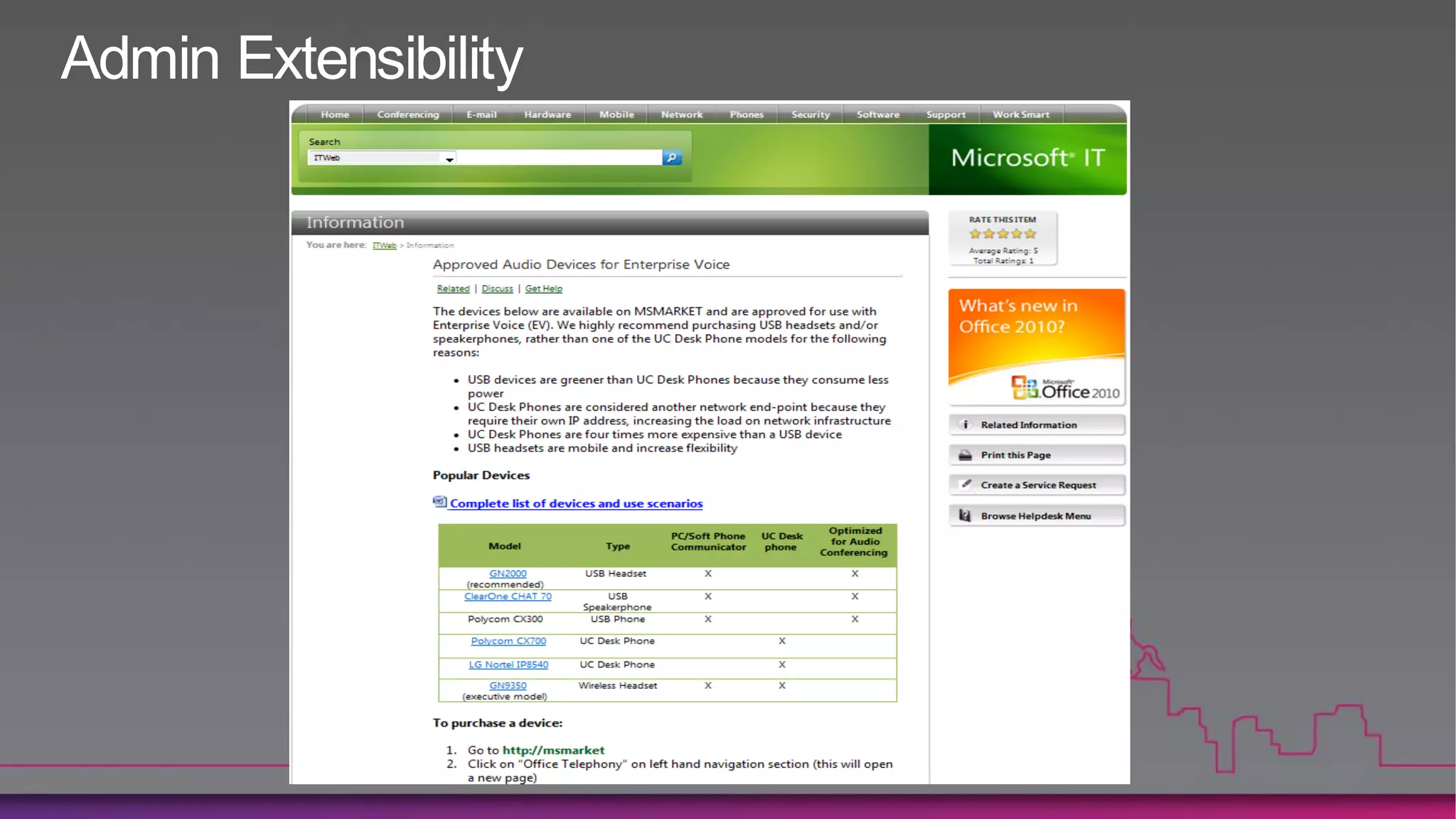Open the Security navigation tab

tap(810, 114)
